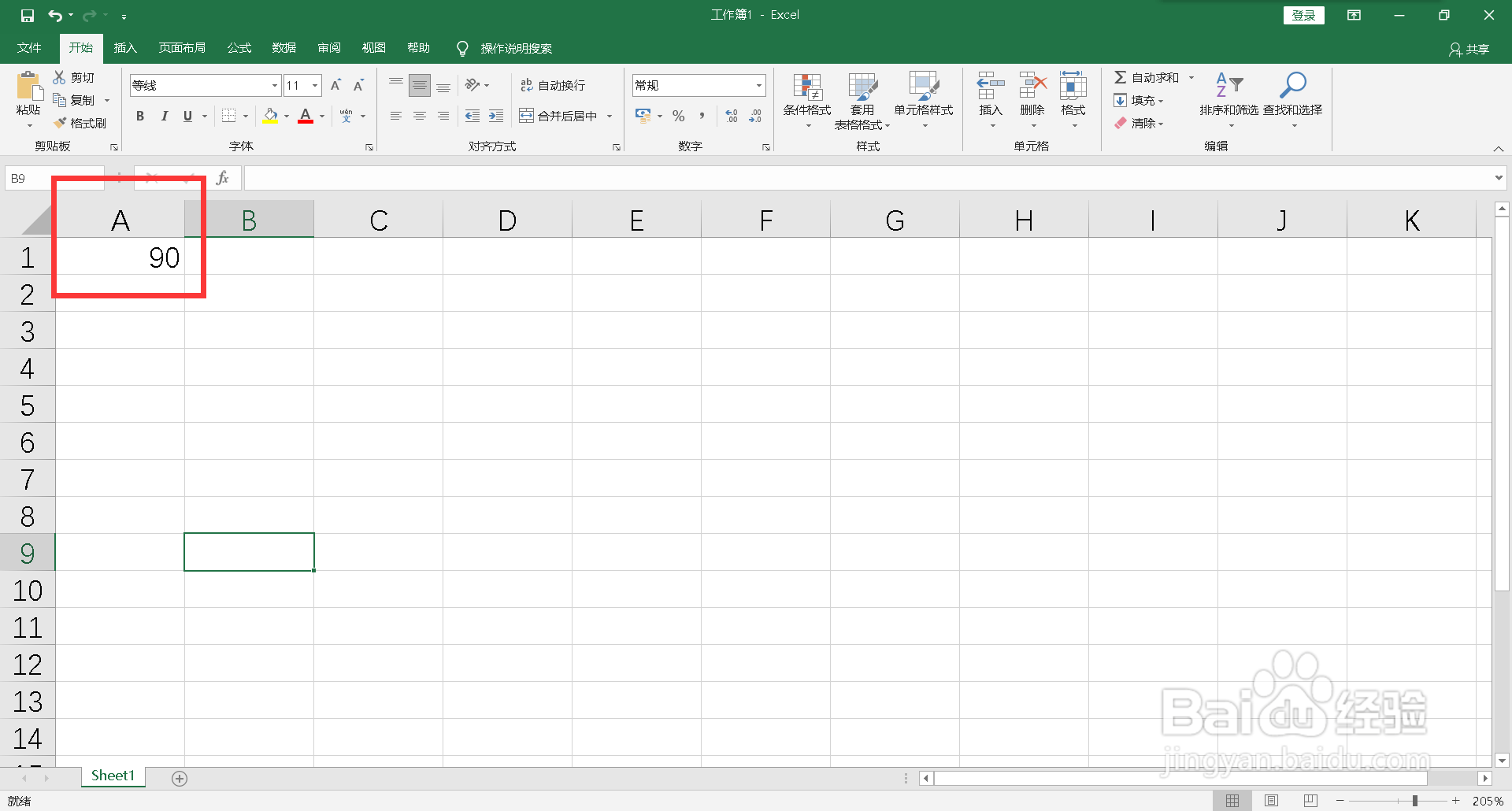Open Cell Styles (单元格样式)
The width and height of the screenshot is (1512, 811).
(924, 100)
